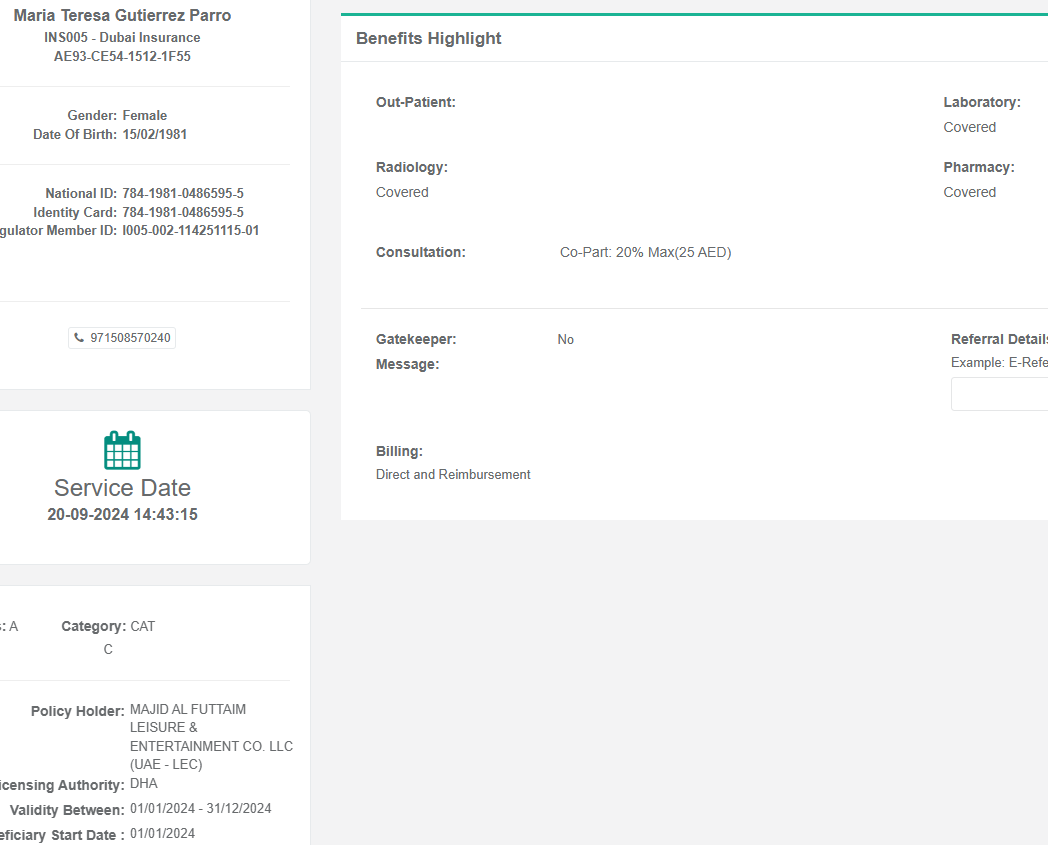Focus the Referral Details input field
Screen dimensions: 1048x845
pos(1000,394)
